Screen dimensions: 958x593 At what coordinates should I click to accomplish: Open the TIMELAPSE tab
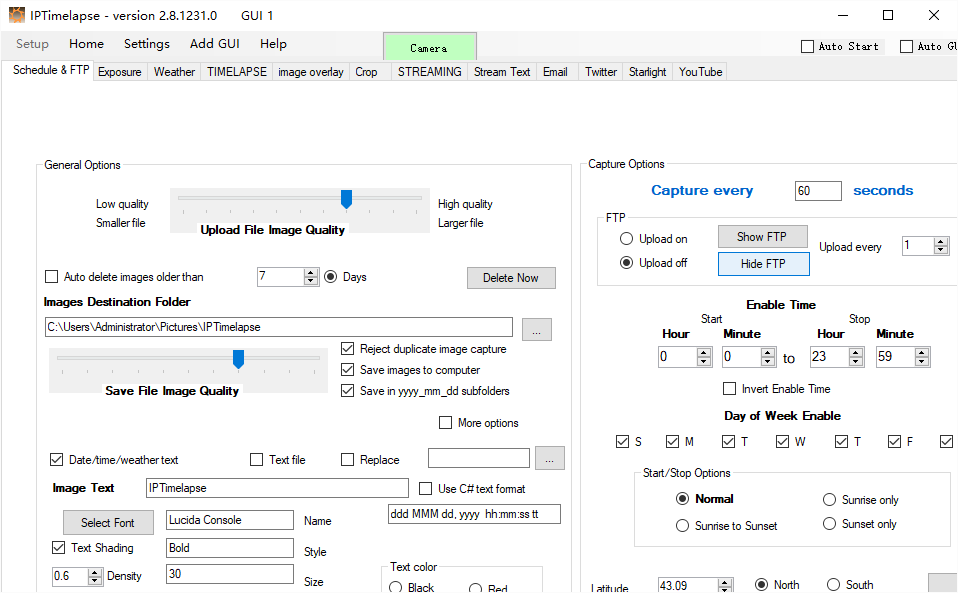pos(237,72)
